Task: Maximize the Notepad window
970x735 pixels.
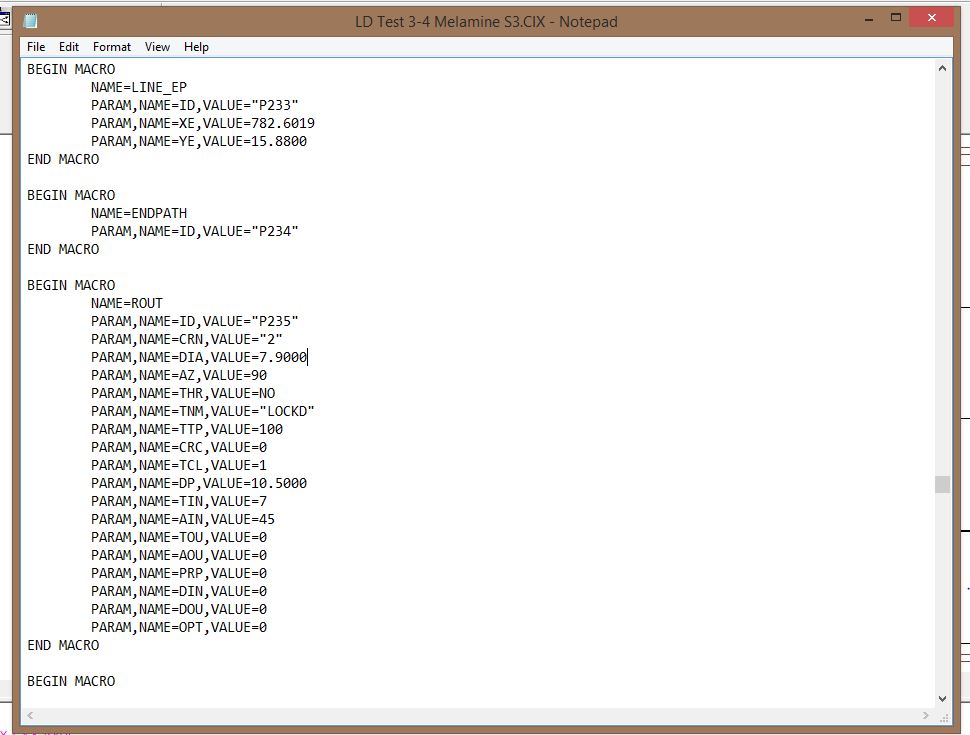Action: (x=896, y=18)
